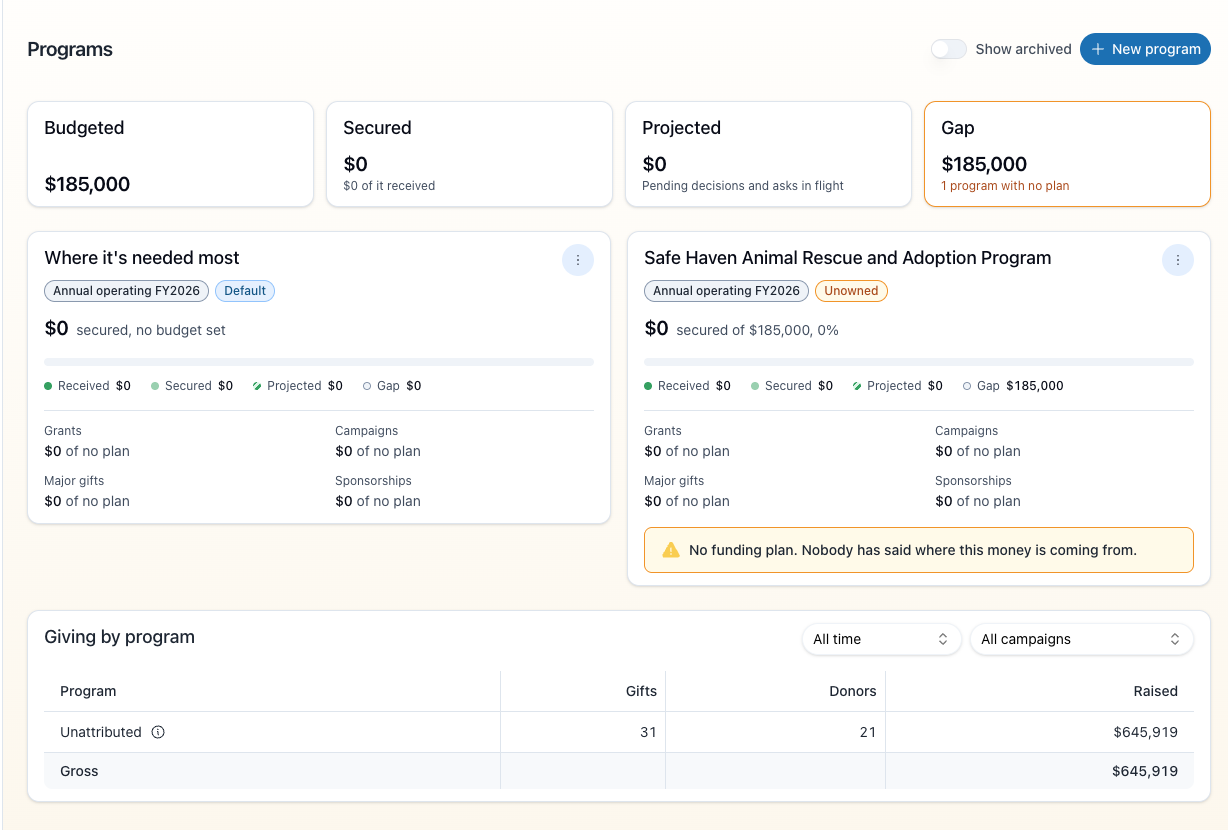Open the Where it's needed most program title
This screenshot has height=830, width=1228.
pos(142,258)
